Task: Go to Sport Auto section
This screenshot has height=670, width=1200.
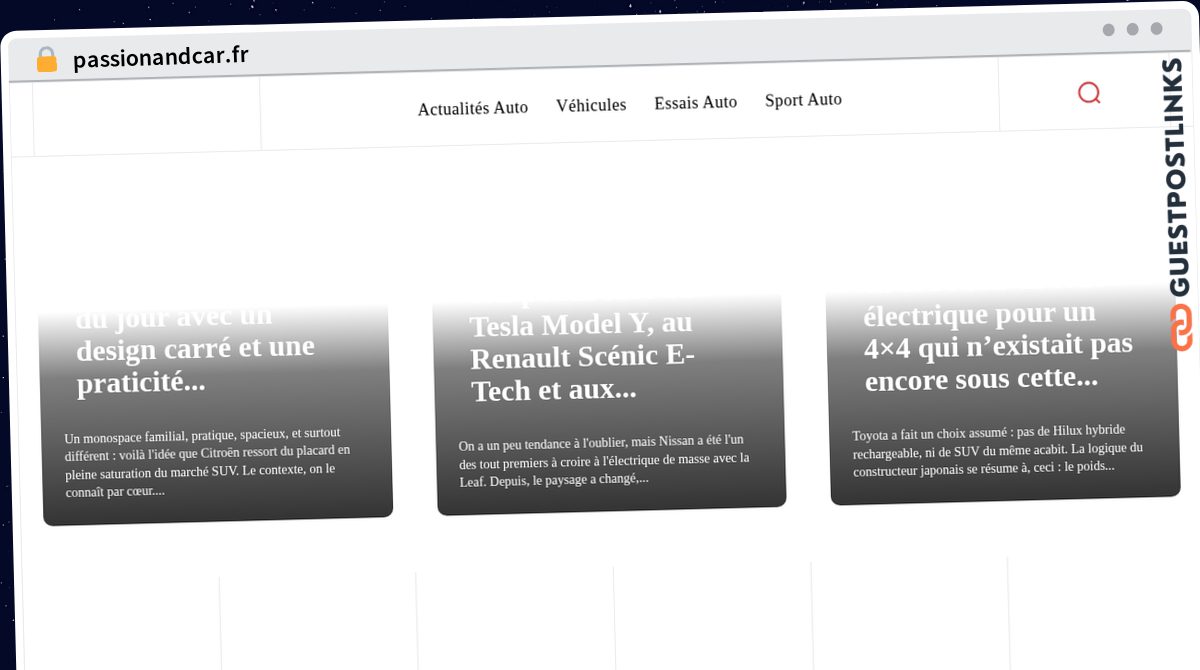Action: pyautogui.click(x=803, y=100)
